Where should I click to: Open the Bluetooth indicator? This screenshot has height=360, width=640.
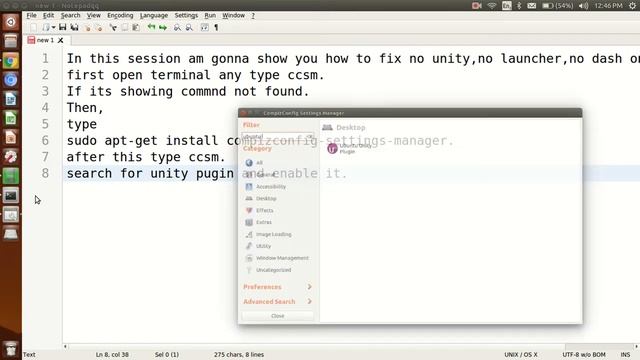[519, 5]
